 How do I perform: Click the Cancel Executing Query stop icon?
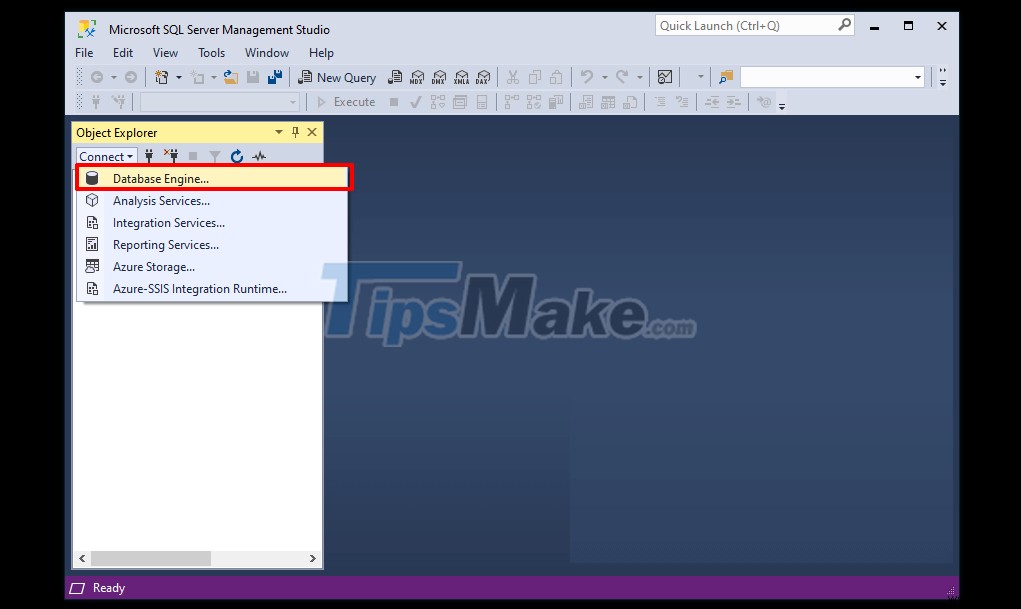point(394,102)
